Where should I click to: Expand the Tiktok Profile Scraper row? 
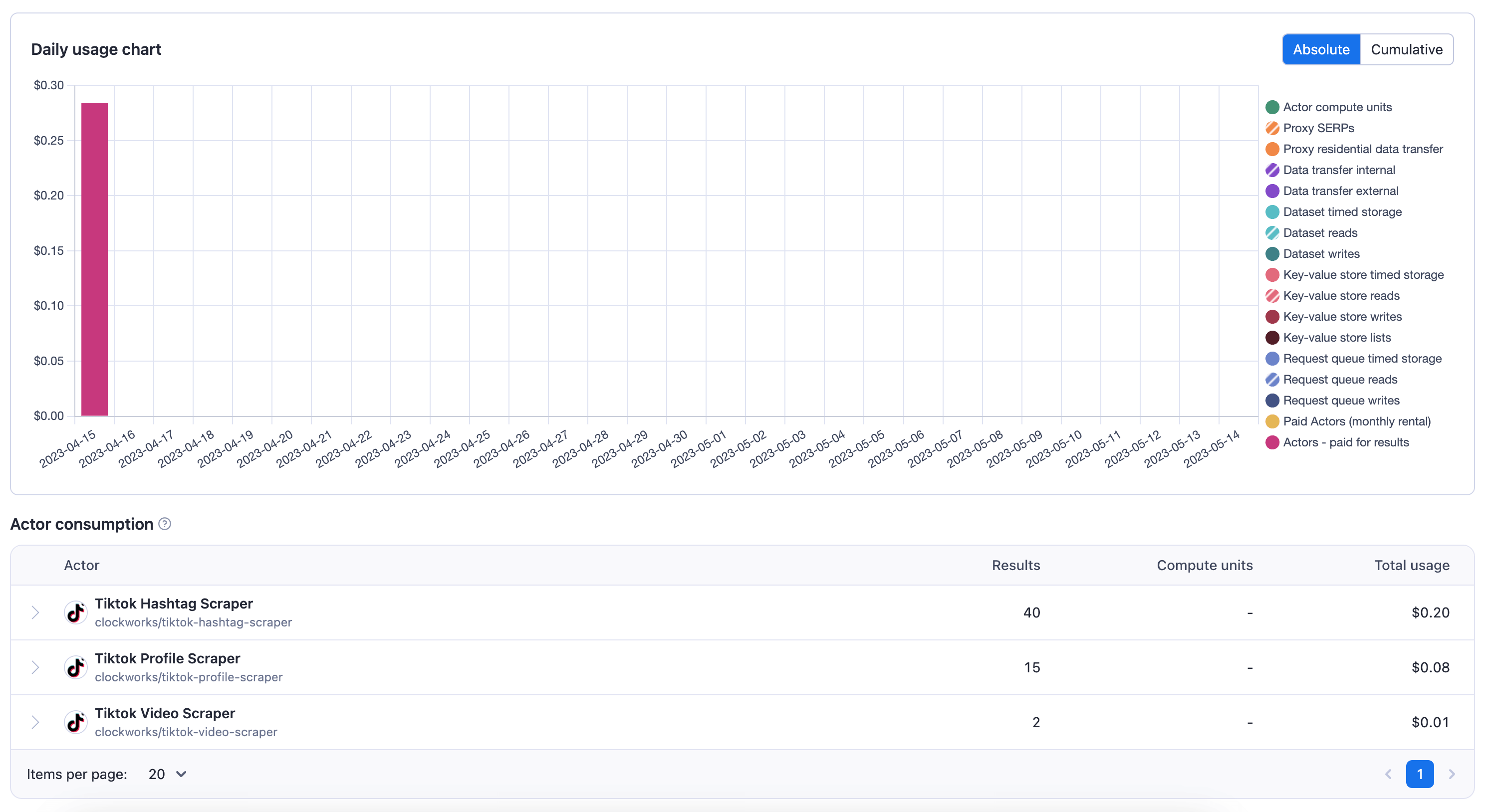pos(35,667)
